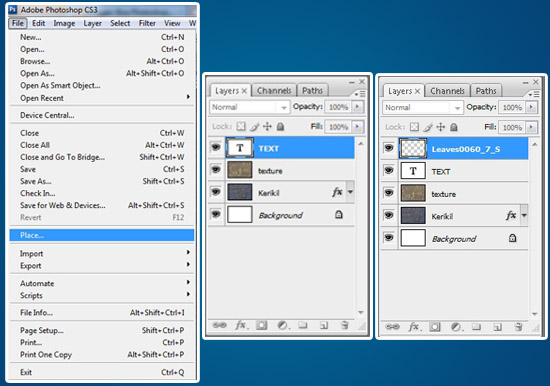Hide Leaves0060_7_S layer in right panel
This screenshot has width=550, height=386.
[389, 147]
